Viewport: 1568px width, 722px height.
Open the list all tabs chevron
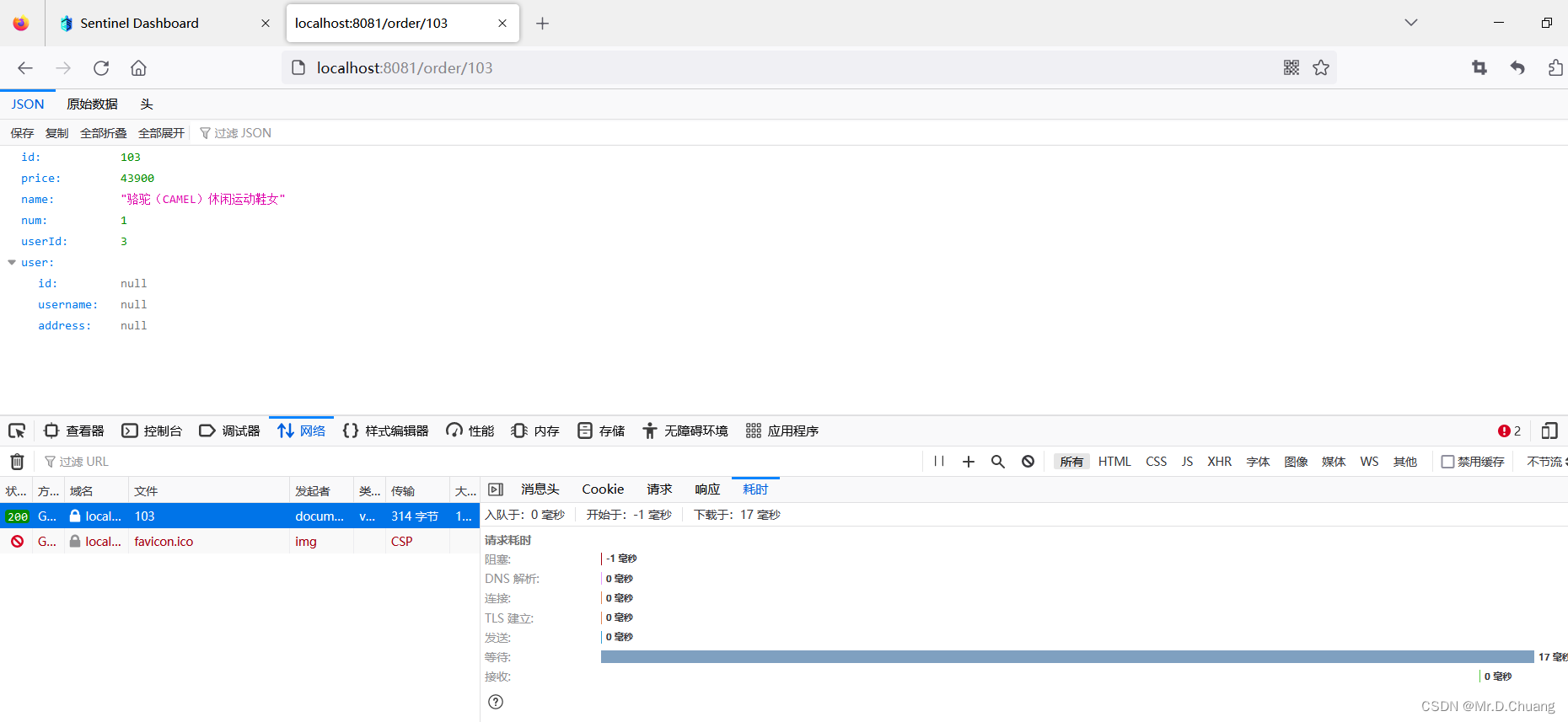click(1411, 23)
